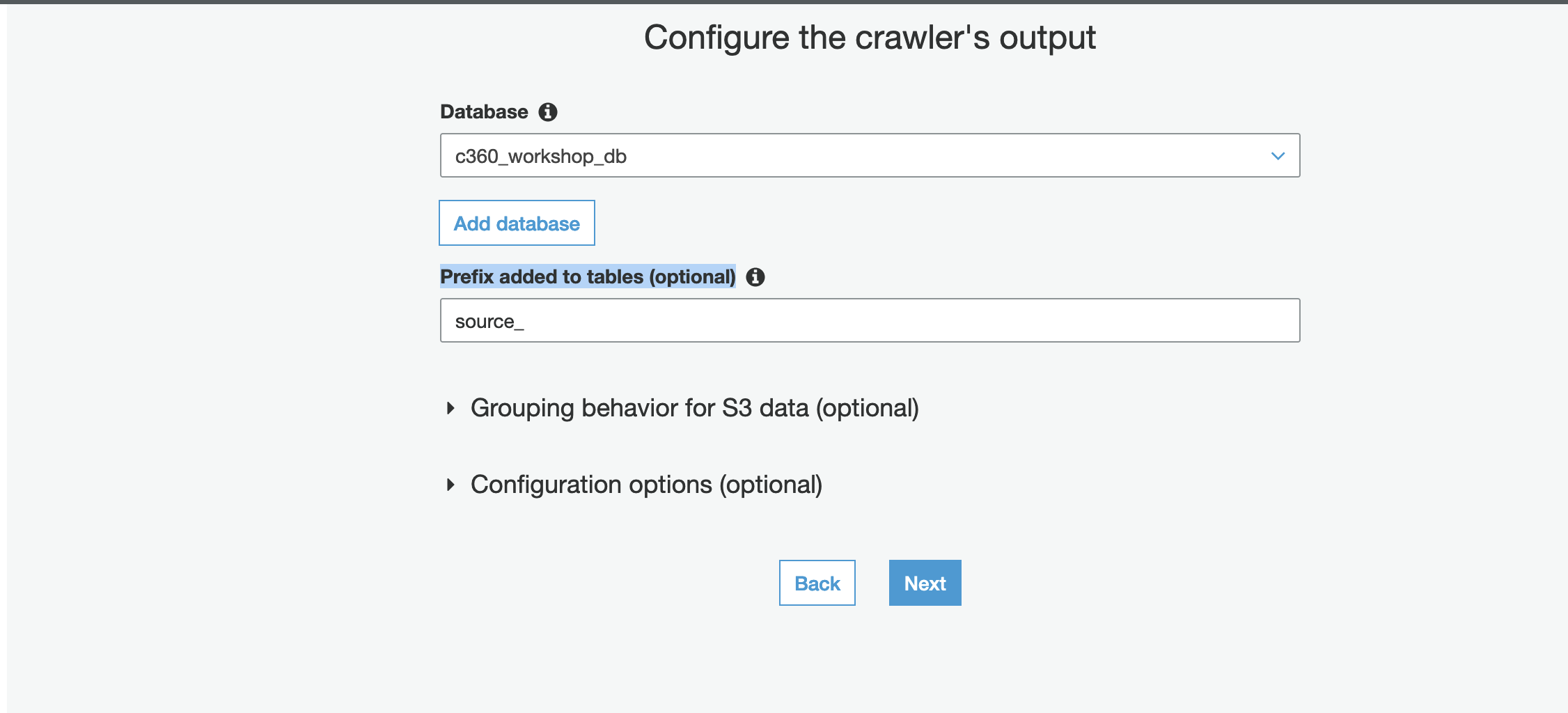Image resolution: width=1568 pixels, height=713 pixels.
Task: Expand Grouping behavior section via triangle icon
Action: pyautogui.click(x=450, y=408)
